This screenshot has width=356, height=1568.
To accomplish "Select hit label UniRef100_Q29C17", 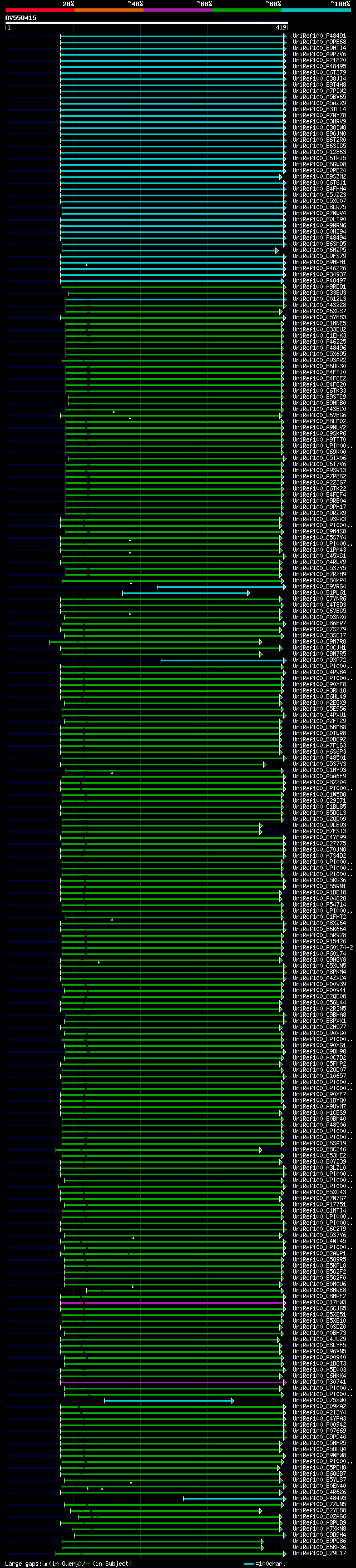I will pos(319,1554).
